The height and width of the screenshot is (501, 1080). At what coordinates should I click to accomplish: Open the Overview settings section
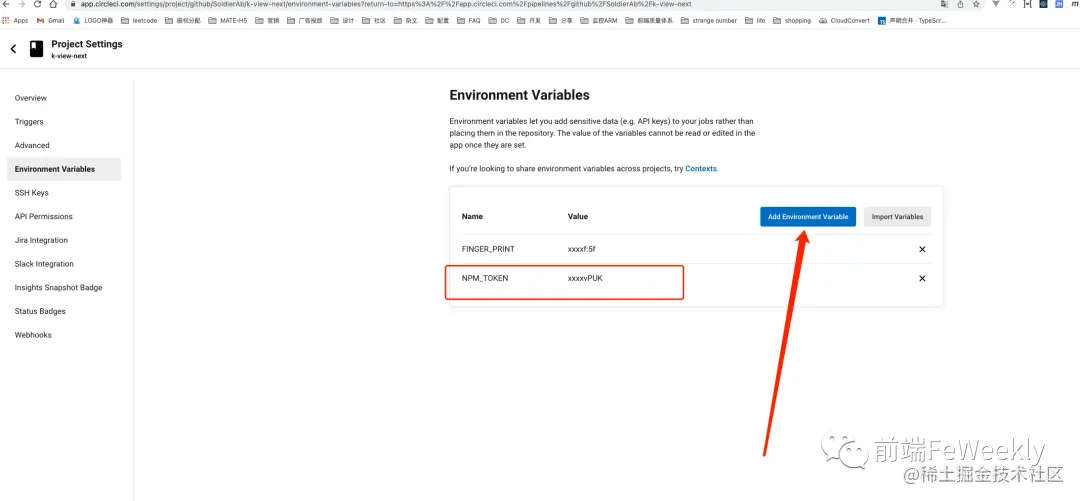coord(31,98)
